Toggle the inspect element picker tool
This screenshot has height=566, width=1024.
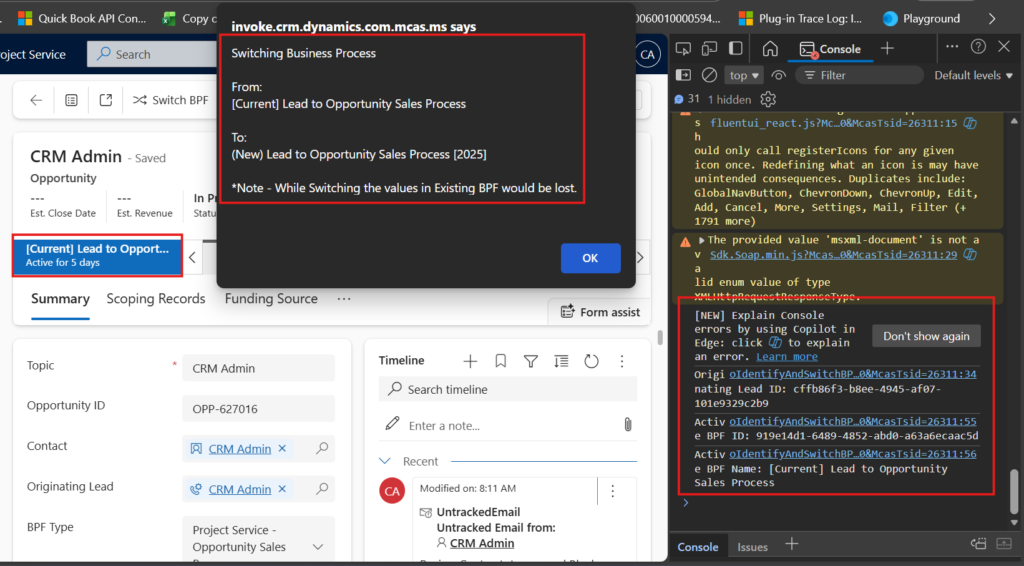[x=683, y=48]
